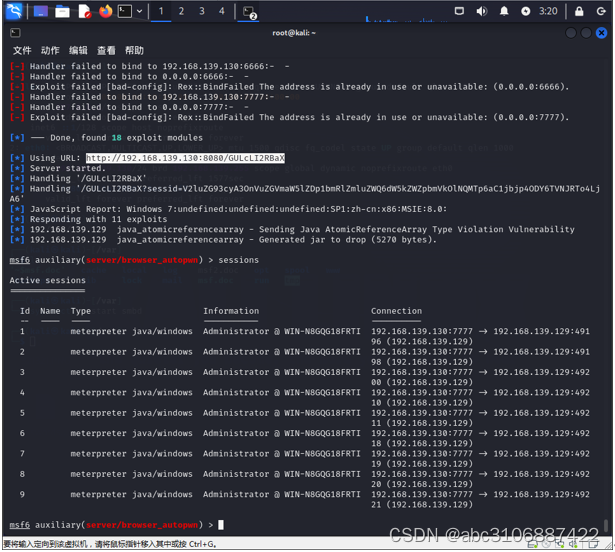Select the terminal taskbar window button
This screenshot has width=615, height=552.
pyautogui.click(x=248, y=12)
